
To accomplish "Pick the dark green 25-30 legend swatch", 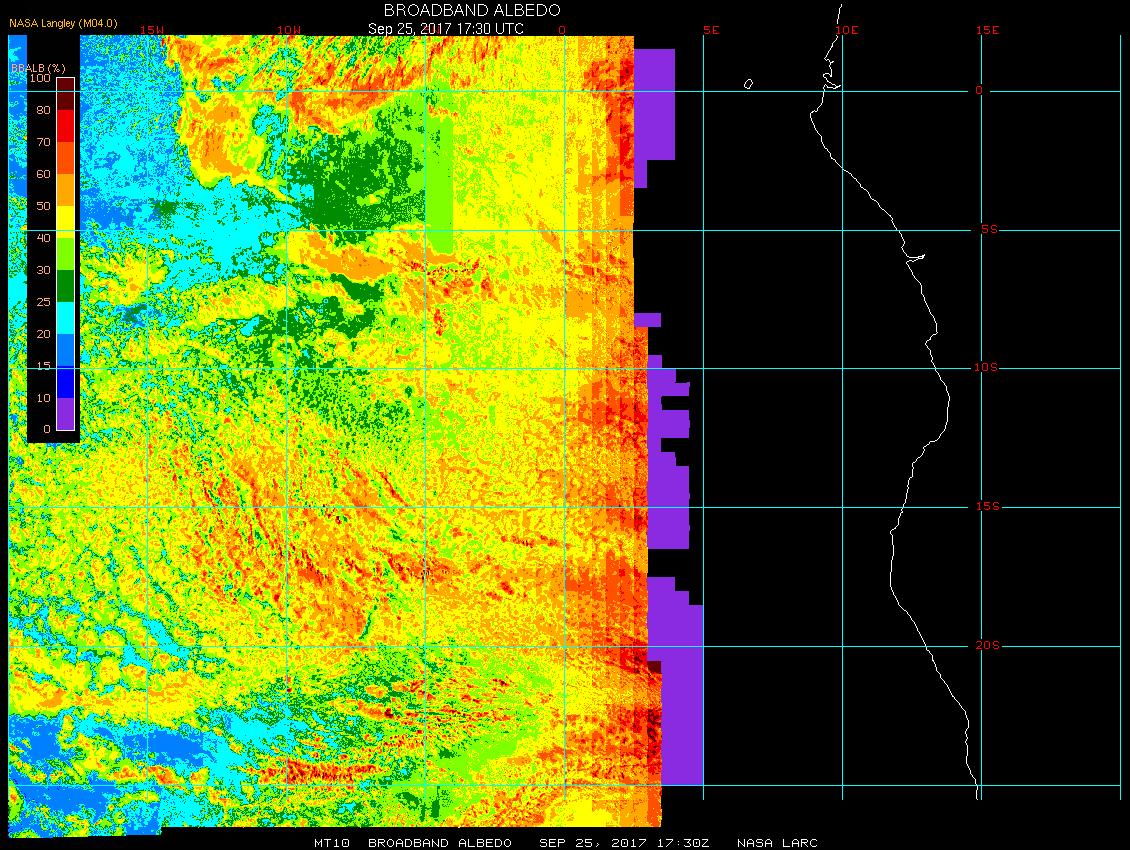I will point(66,286).
